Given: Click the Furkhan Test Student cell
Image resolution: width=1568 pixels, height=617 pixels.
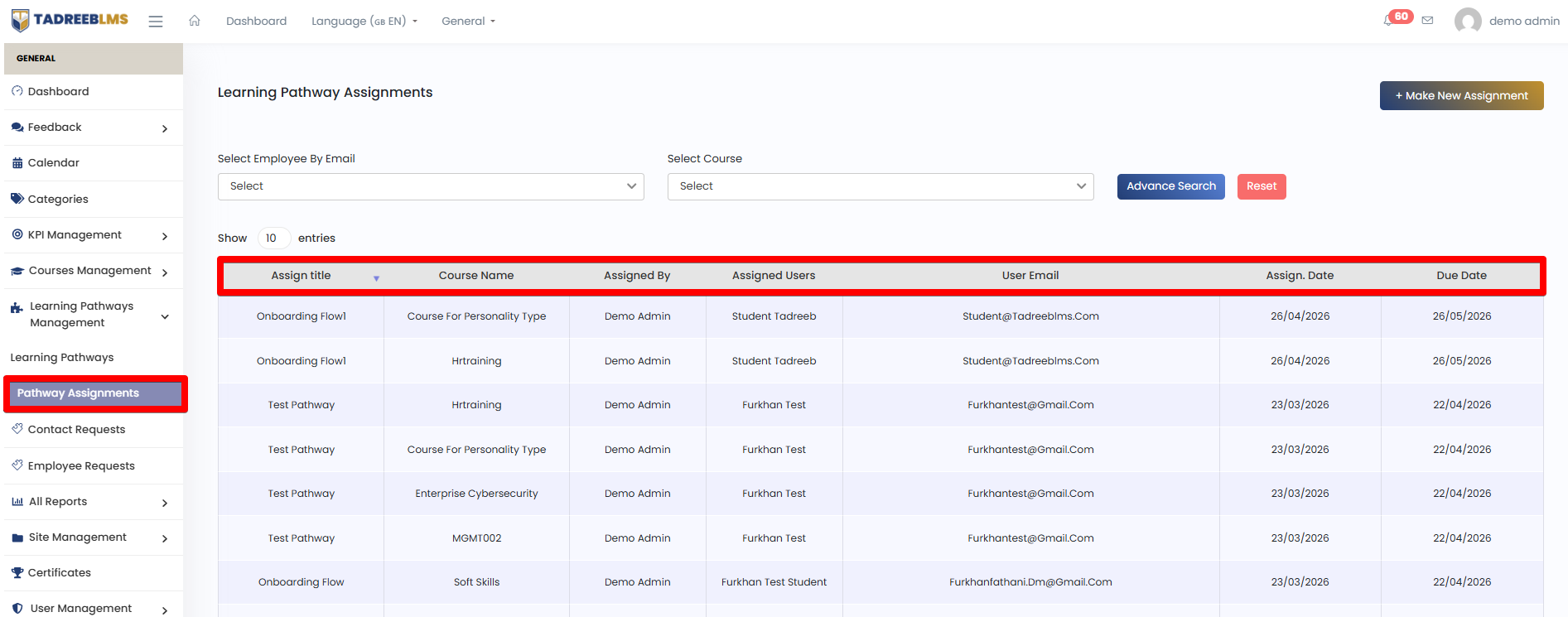Looking at the screenshot, I should click(x=774, y=582).
